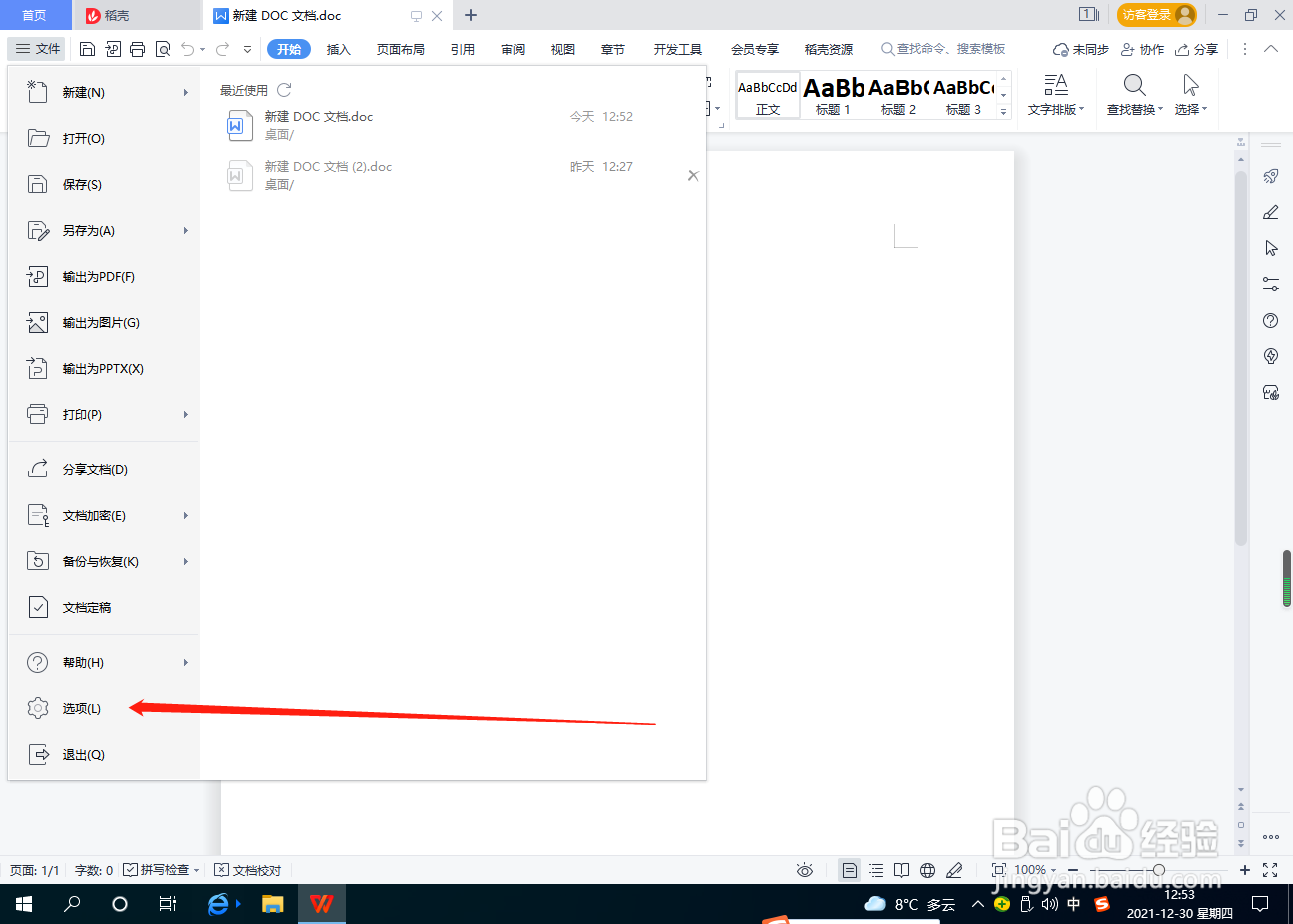
Task: Switch to 审阅 ribbon tab
Action: [x=513, y=49]
